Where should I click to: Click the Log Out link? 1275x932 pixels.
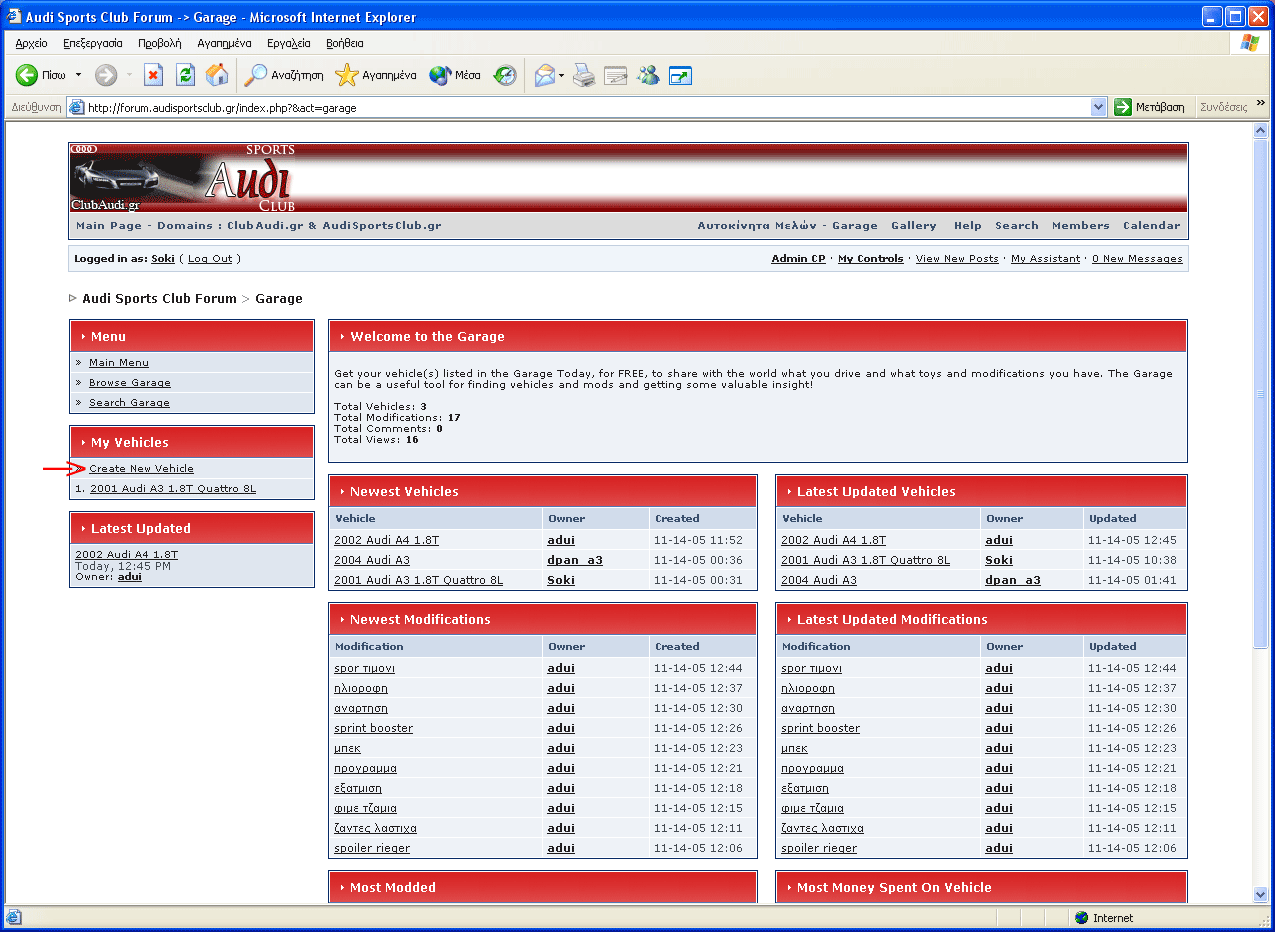pyautogui.click(x=210, y=259)
